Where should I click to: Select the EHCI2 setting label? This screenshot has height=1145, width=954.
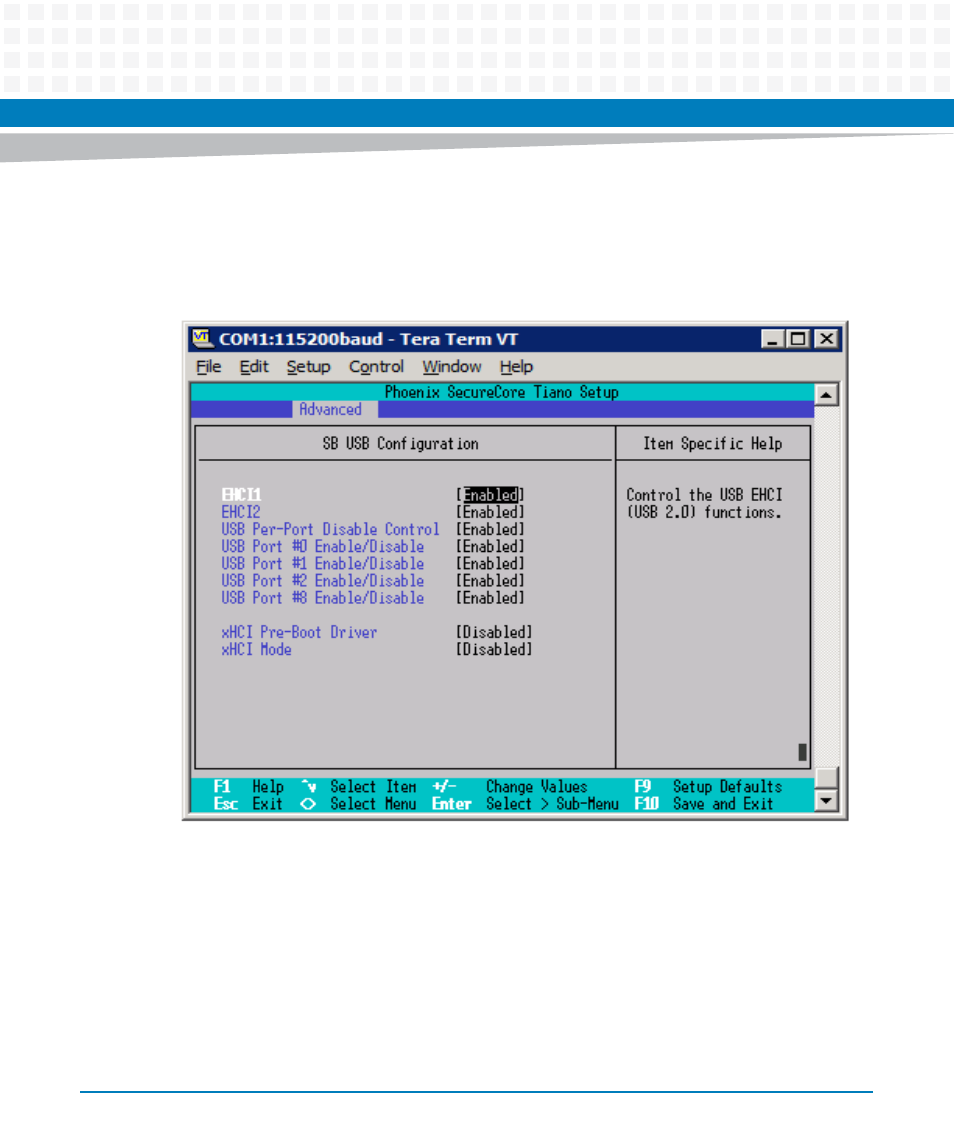[x=241, y=513]
